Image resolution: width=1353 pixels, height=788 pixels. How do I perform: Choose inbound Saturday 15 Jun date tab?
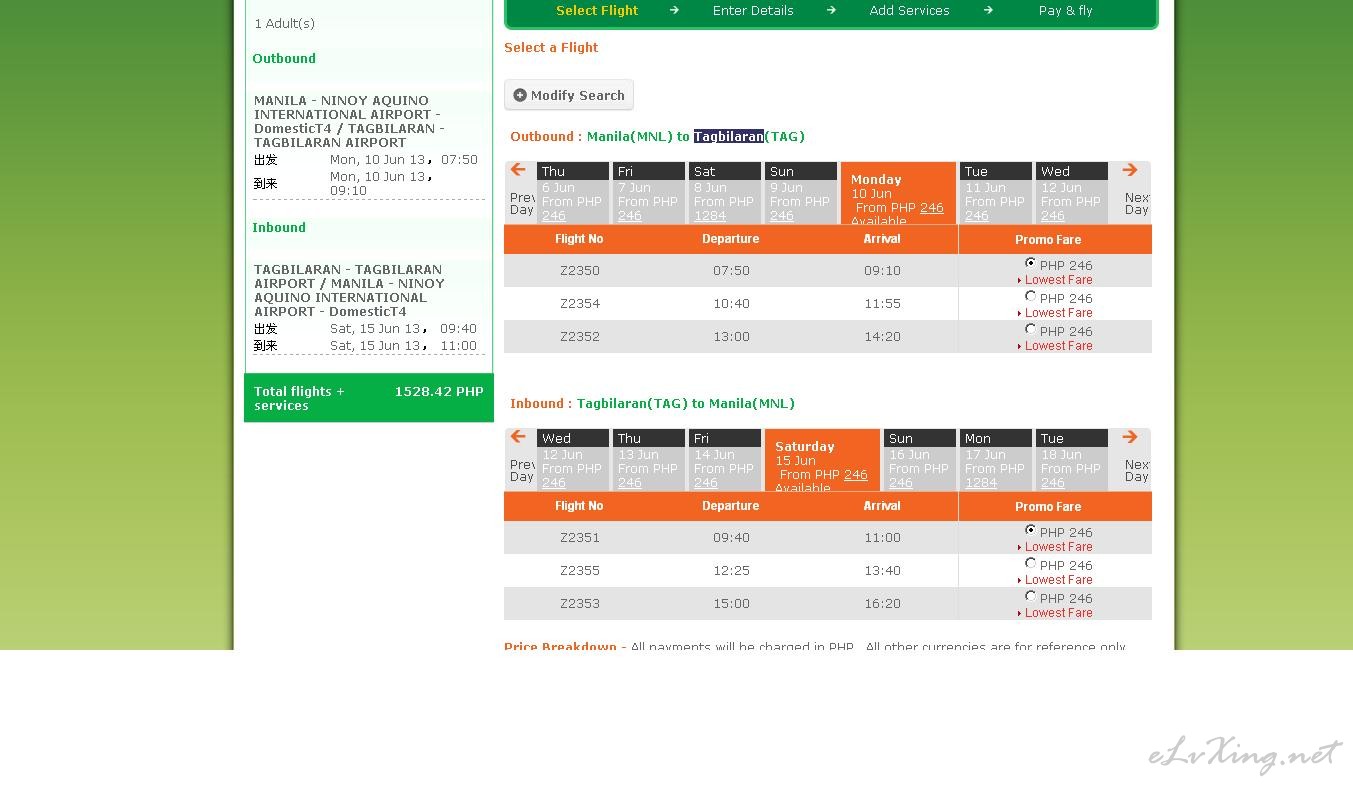[x=822, y=460]
